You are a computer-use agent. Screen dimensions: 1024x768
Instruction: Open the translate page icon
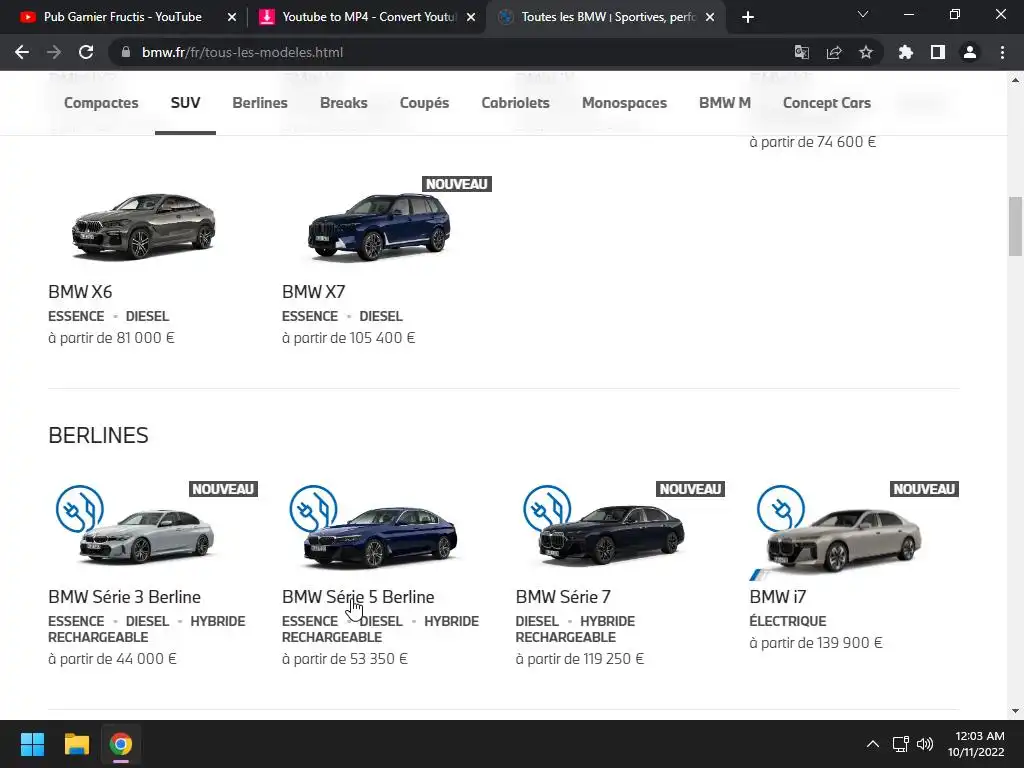tap(801, 52)
